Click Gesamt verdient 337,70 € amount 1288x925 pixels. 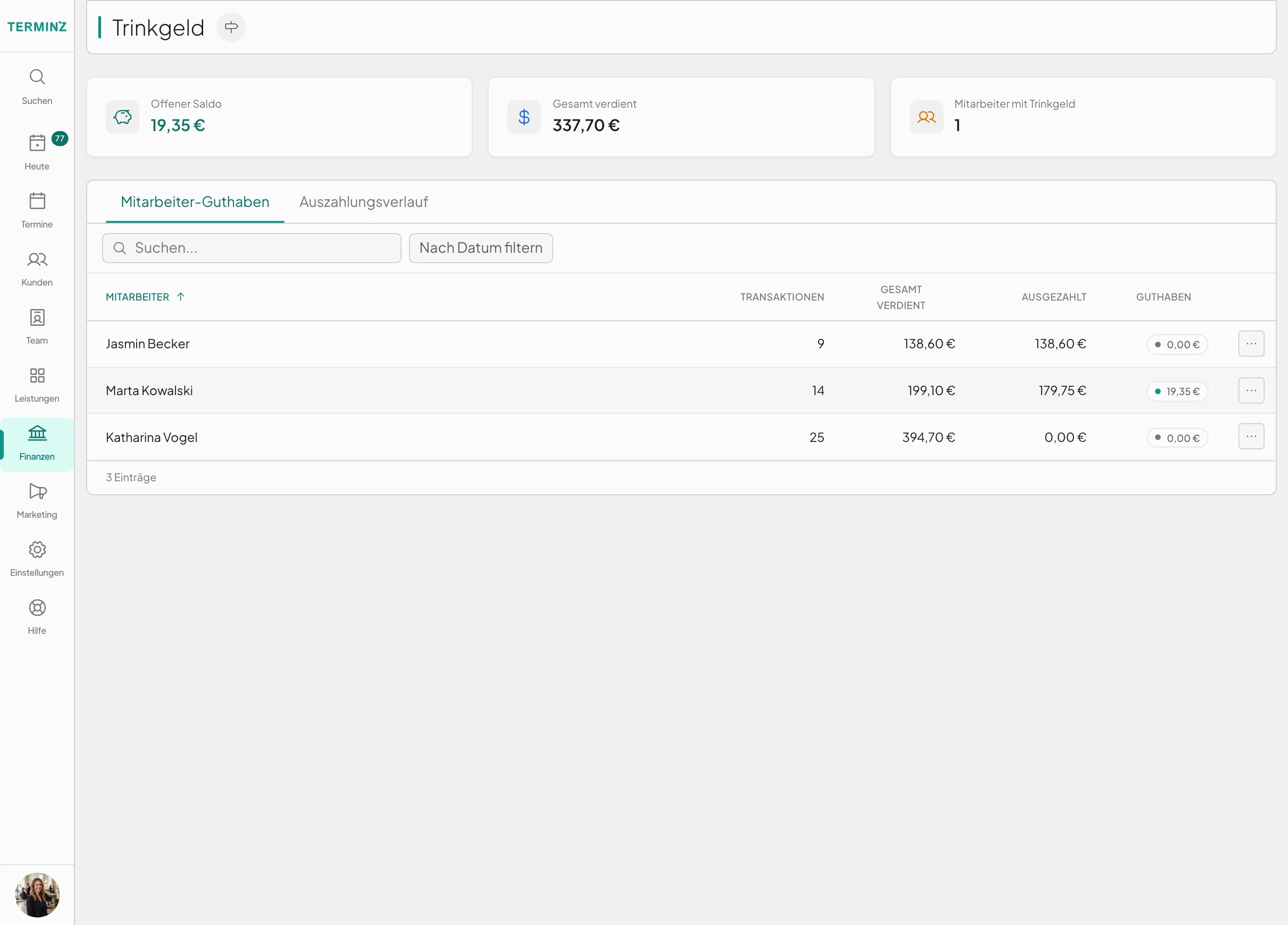(x=586, y=125)
